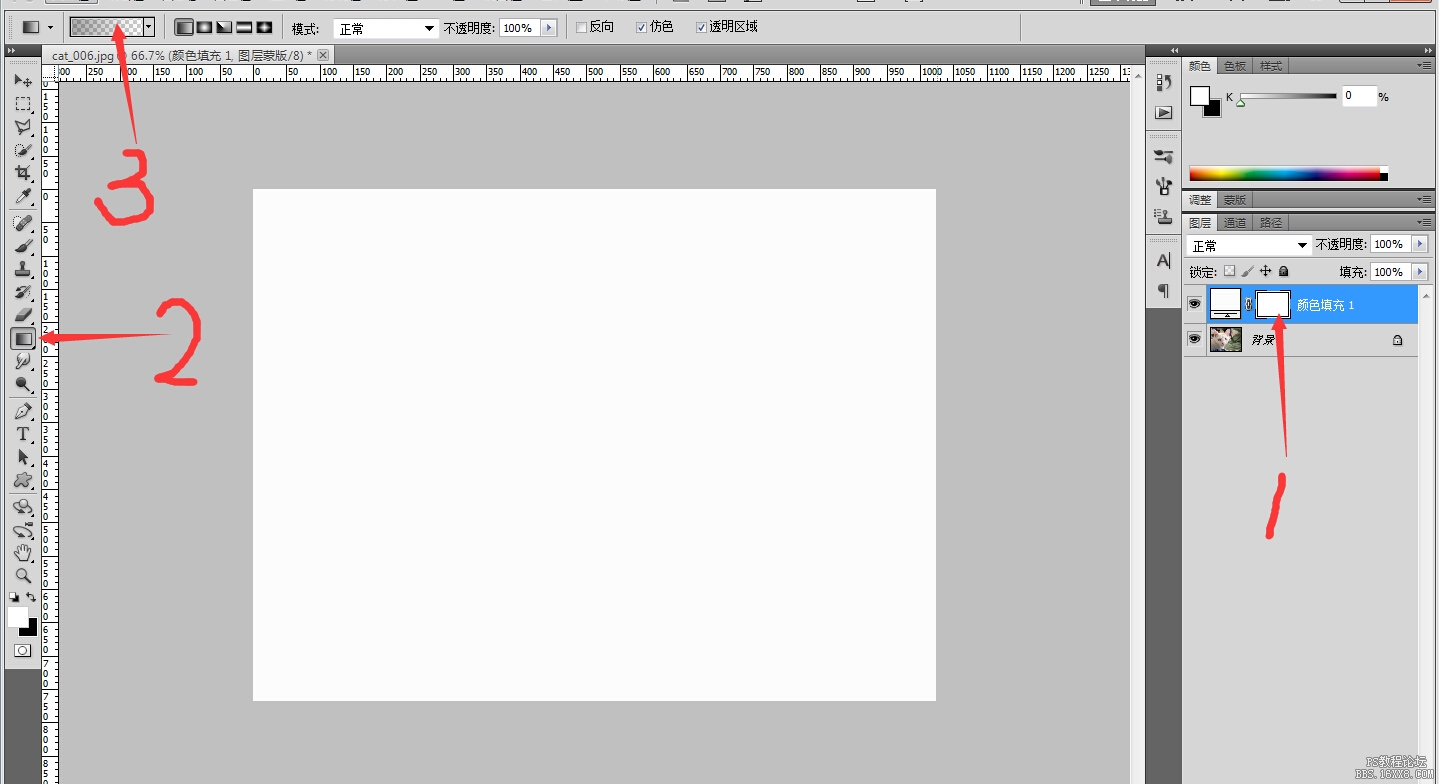1439x784 pixels.
Task: Switch to the 通道 tab
Action: pos(1235,223)
